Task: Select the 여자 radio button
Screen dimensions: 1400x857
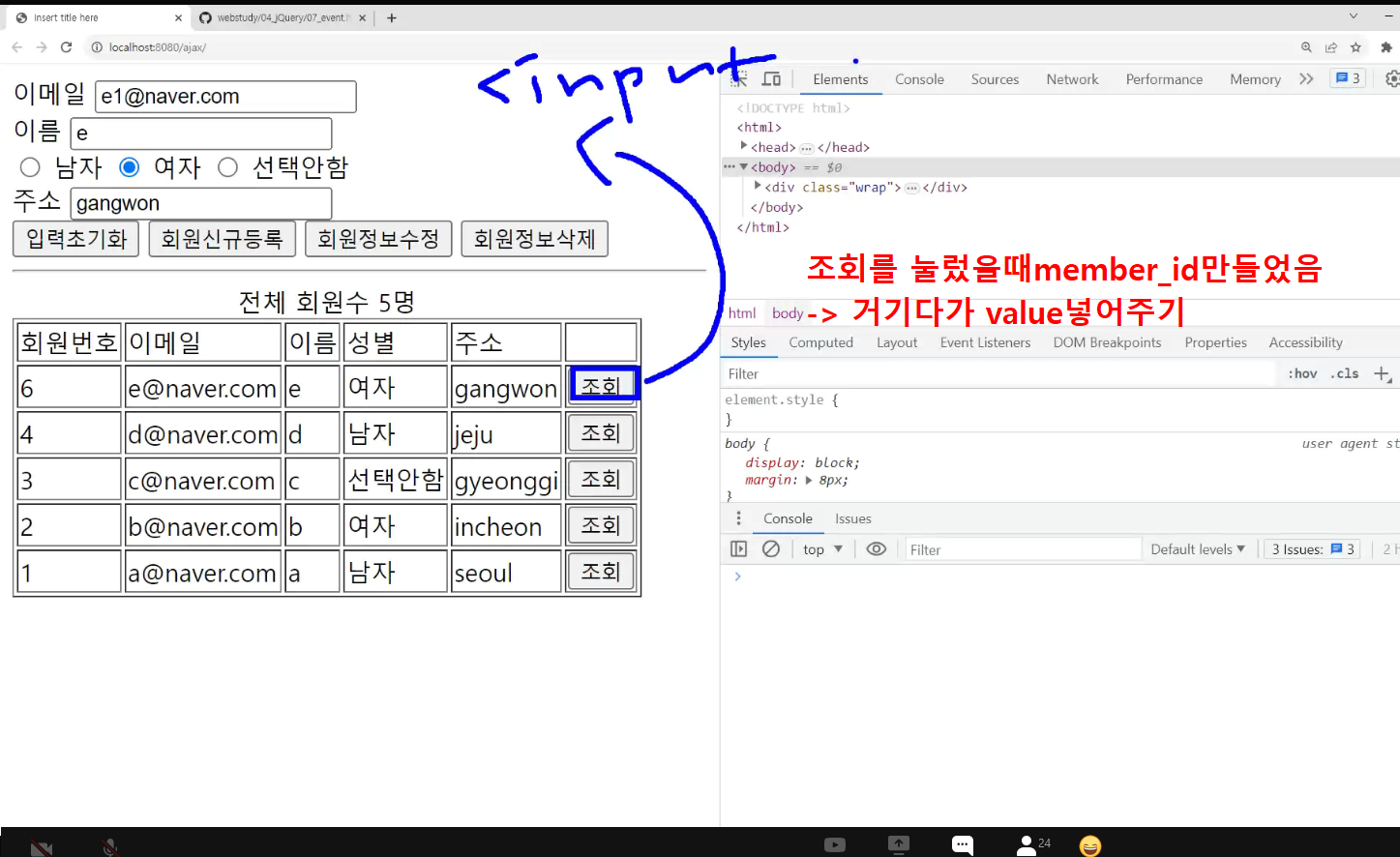Action: click(130, 167)
